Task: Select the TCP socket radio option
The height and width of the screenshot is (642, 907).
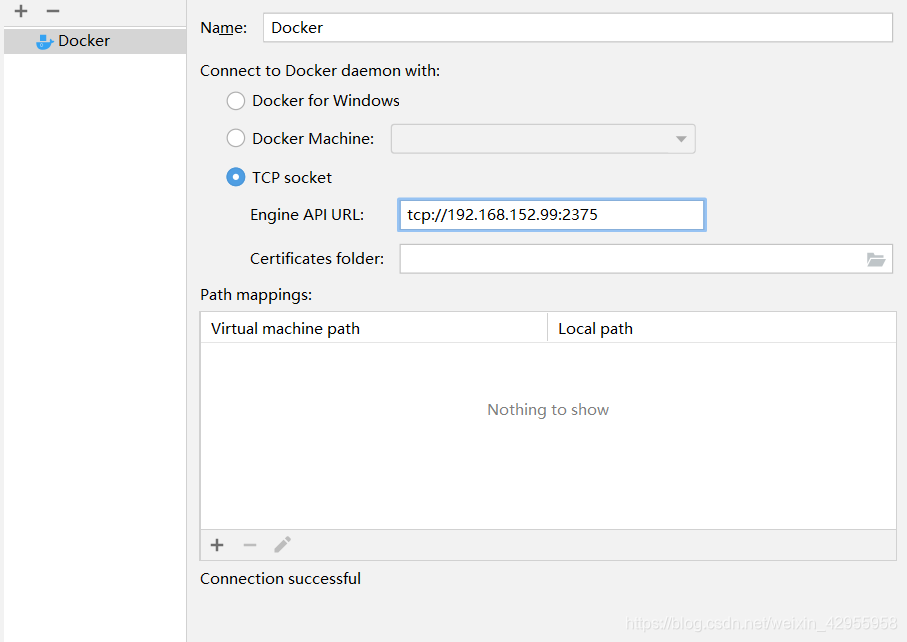Action: (235, 177)
